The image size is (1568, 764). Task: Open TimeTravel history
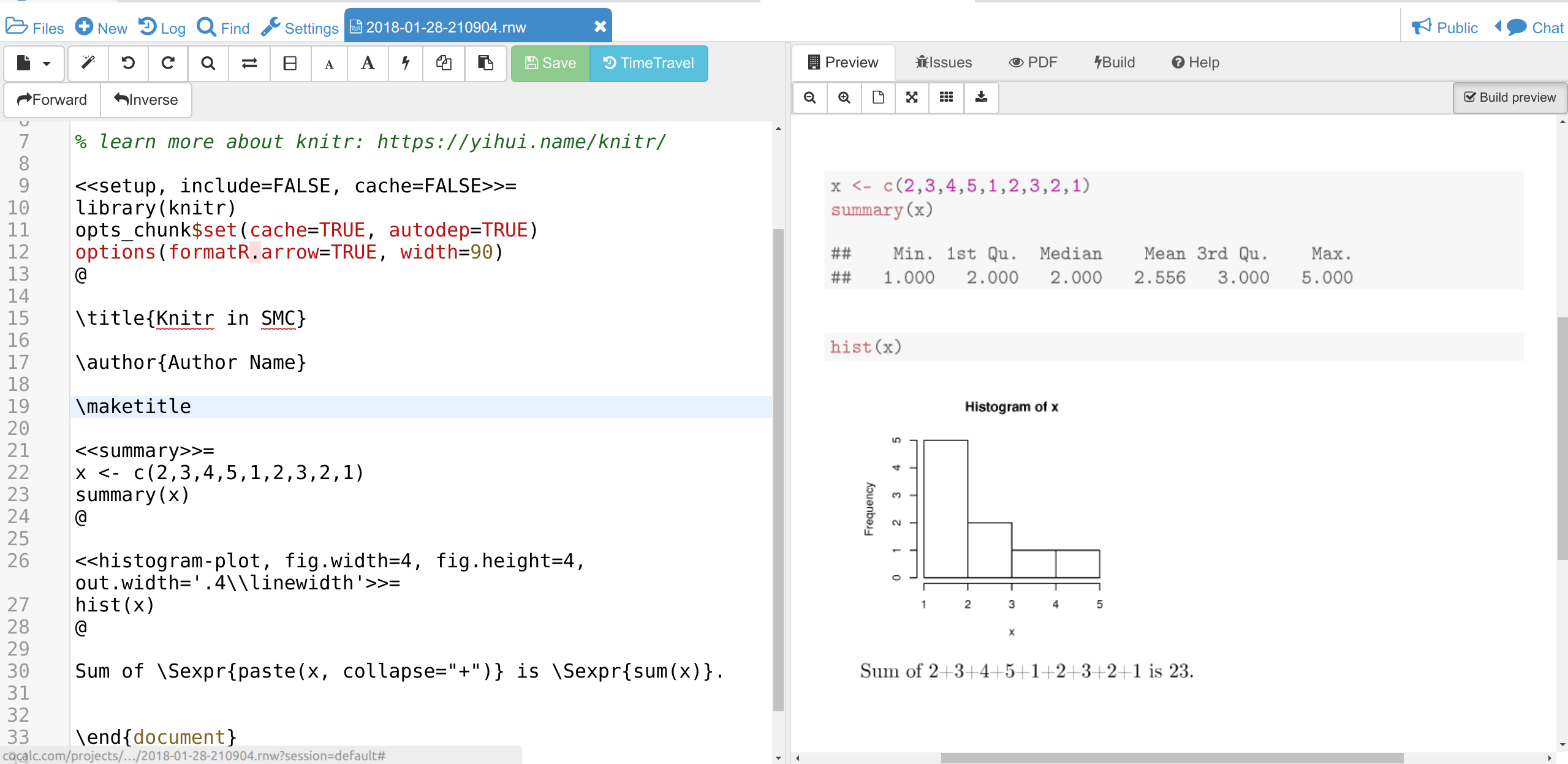(x=649, y=63)
